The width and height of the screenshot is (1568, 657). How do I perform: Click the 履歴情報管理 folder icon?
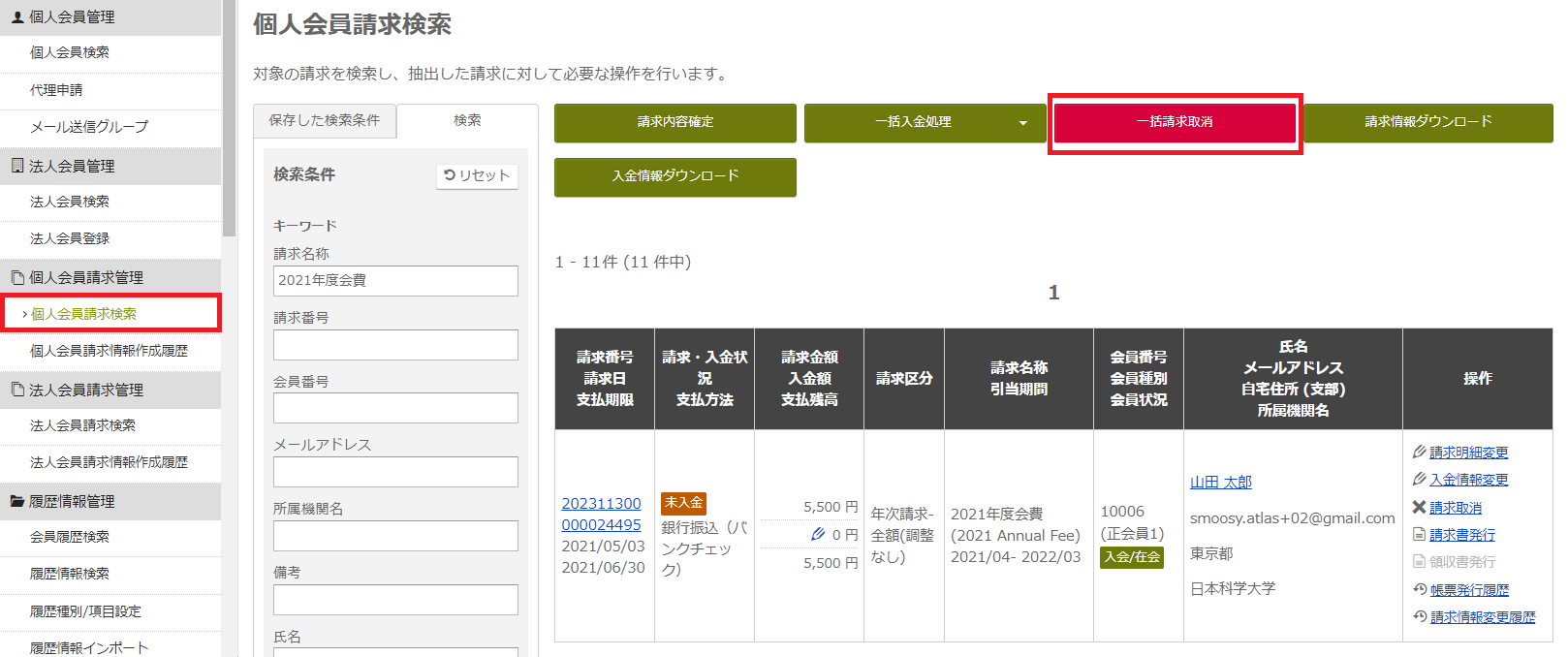(17, 501)
